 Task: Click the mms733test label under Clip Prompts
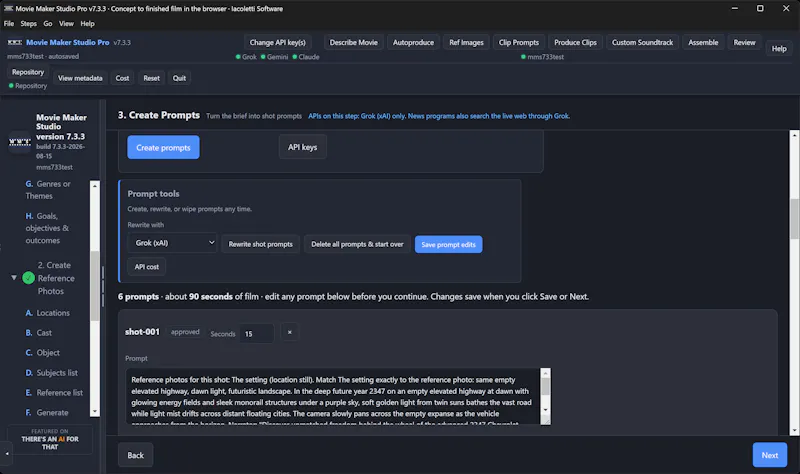pos(542,57)
